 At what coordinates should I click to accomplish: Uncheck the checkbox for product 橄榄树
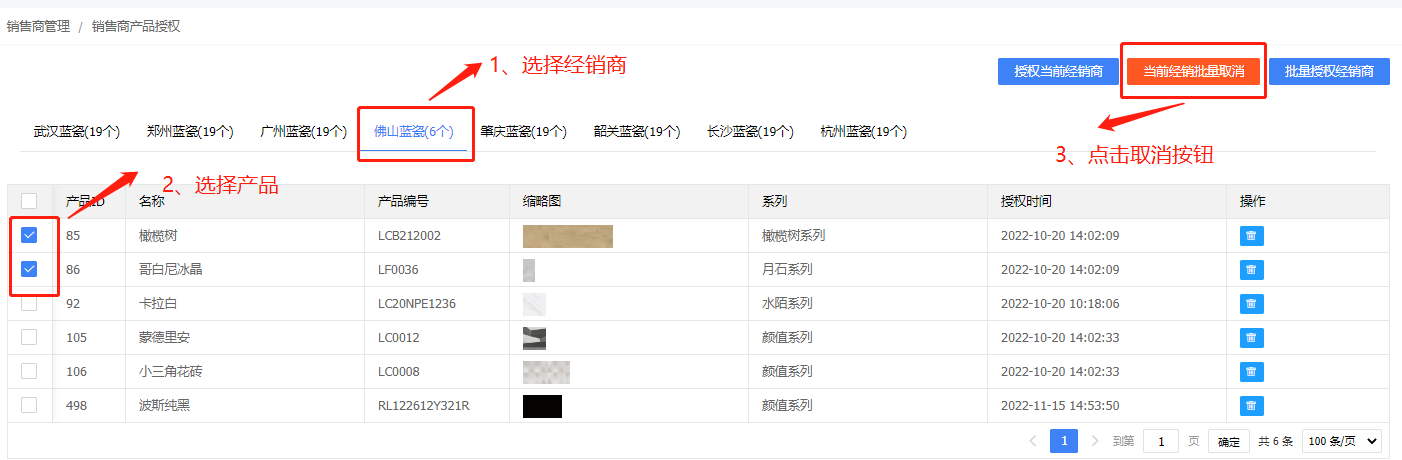click(29, 235)
